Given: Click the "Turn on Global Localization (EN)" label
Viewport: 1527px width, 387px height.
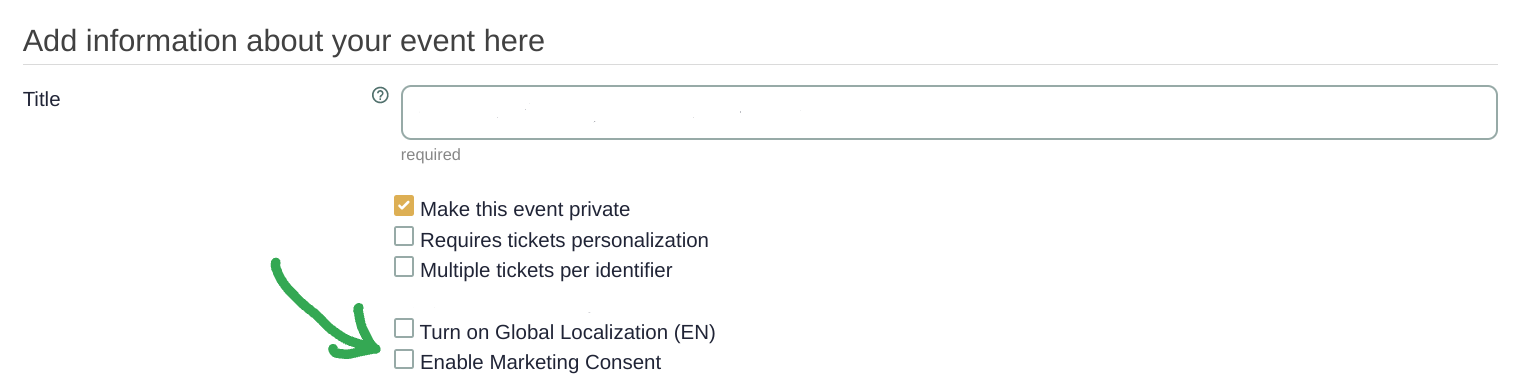Looking at the screenshot, I should 568,332.
